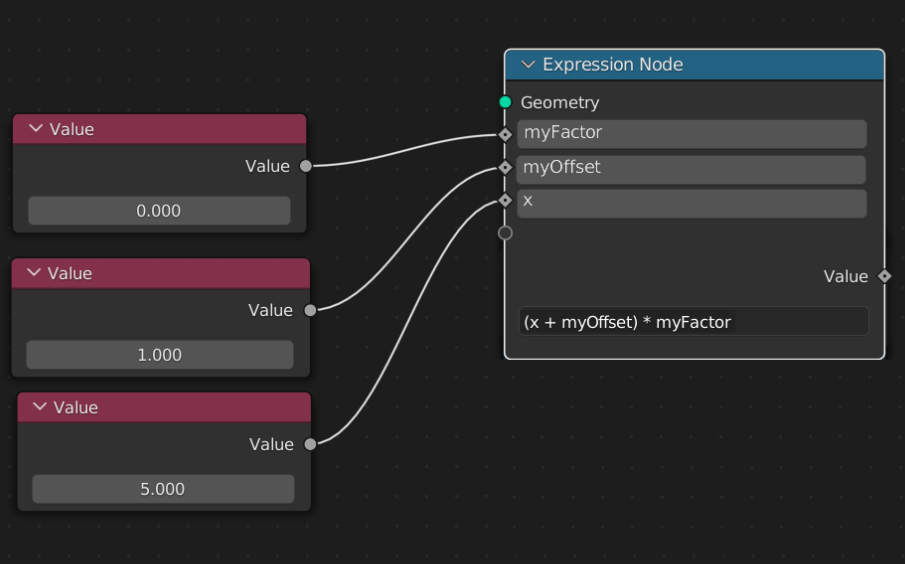The width and height of the screenshot is (905, 564).
Task: Select the Expression Node title header
Action: point(694,65)
